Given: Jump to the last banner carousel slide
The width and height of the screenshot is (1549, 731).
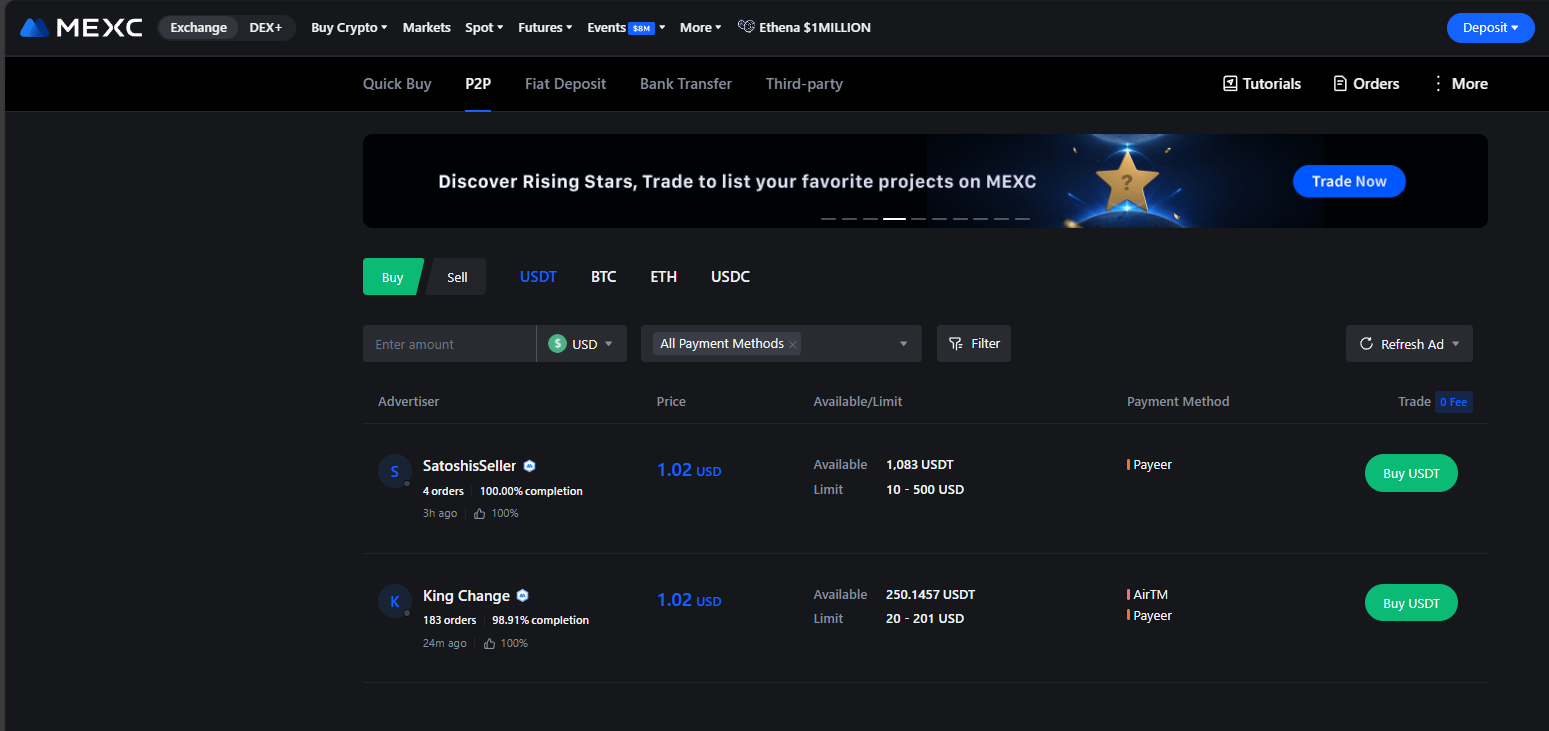Looking at the screenshot, I should point(1022,218).
